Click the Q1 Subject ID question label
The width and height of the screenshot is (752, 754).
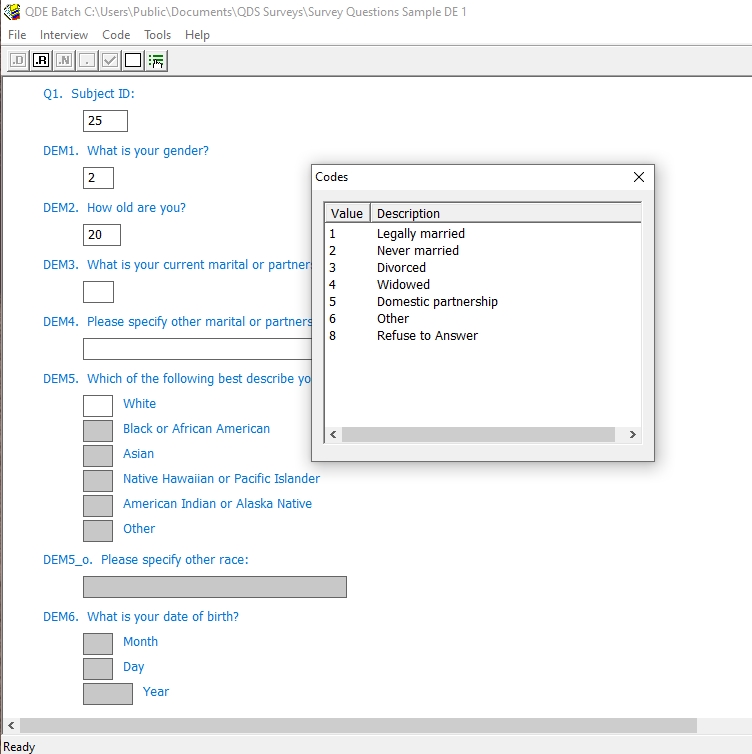[x=89, y=94]
